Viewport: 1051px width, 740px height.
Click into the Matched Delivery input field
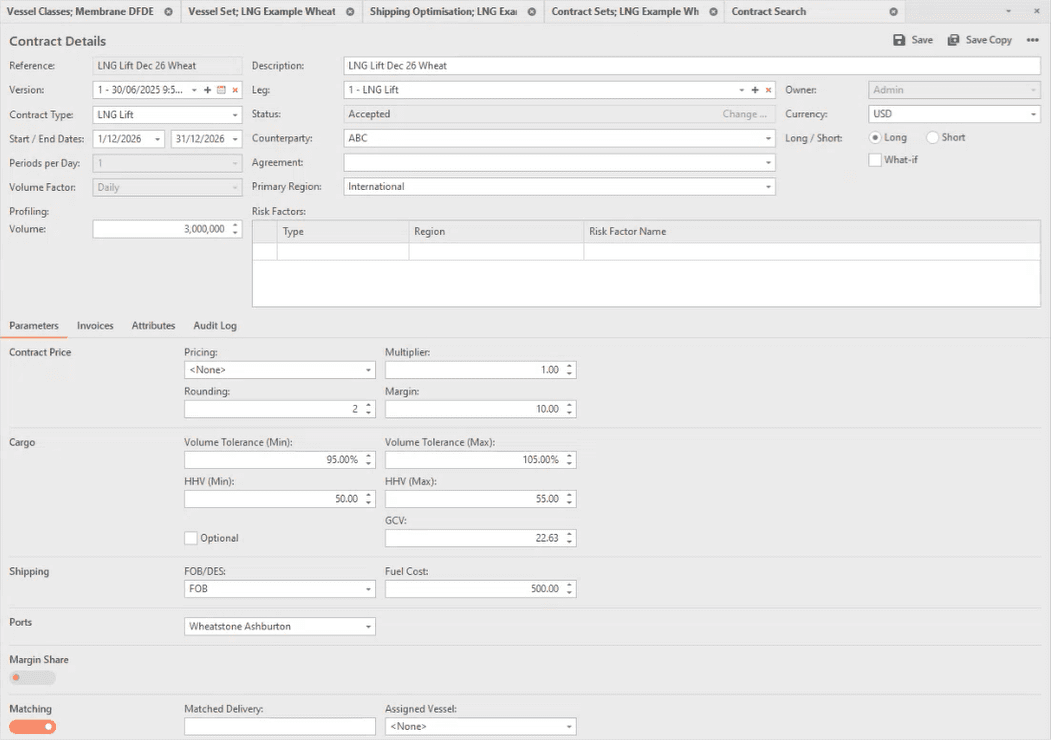(x=279, y=727)
